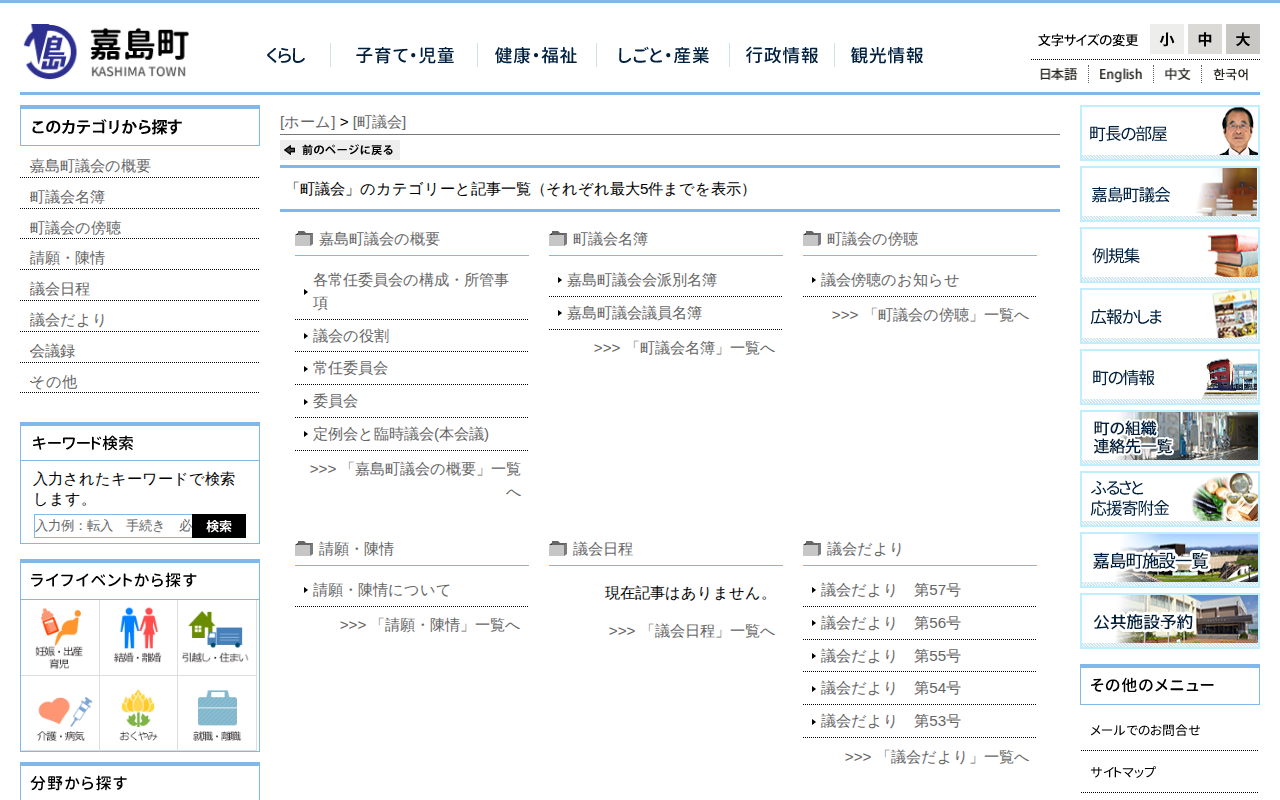Open the くらし navigation menu
Viewport: 1280px width, 800px height.
(x=286, y=56)
